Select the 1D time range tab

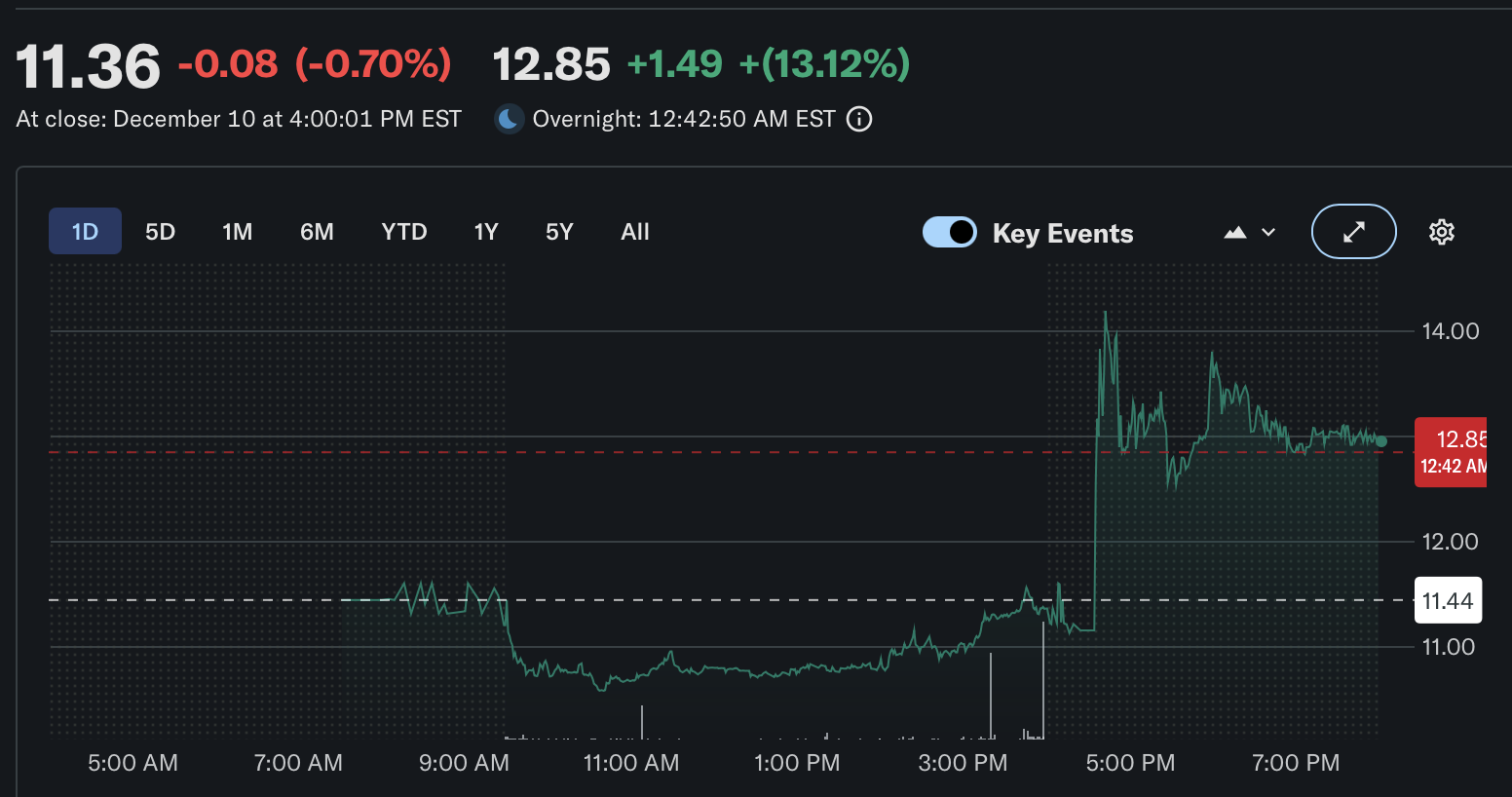click(85, 232)
